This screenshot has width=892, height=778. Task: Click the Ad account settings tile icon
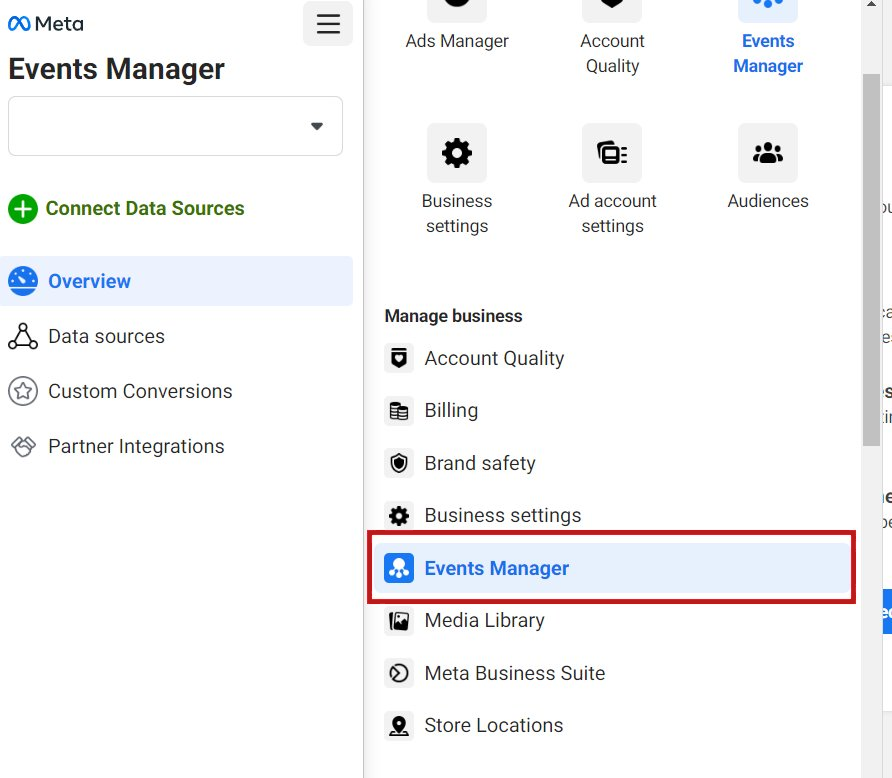coord(612,153)
